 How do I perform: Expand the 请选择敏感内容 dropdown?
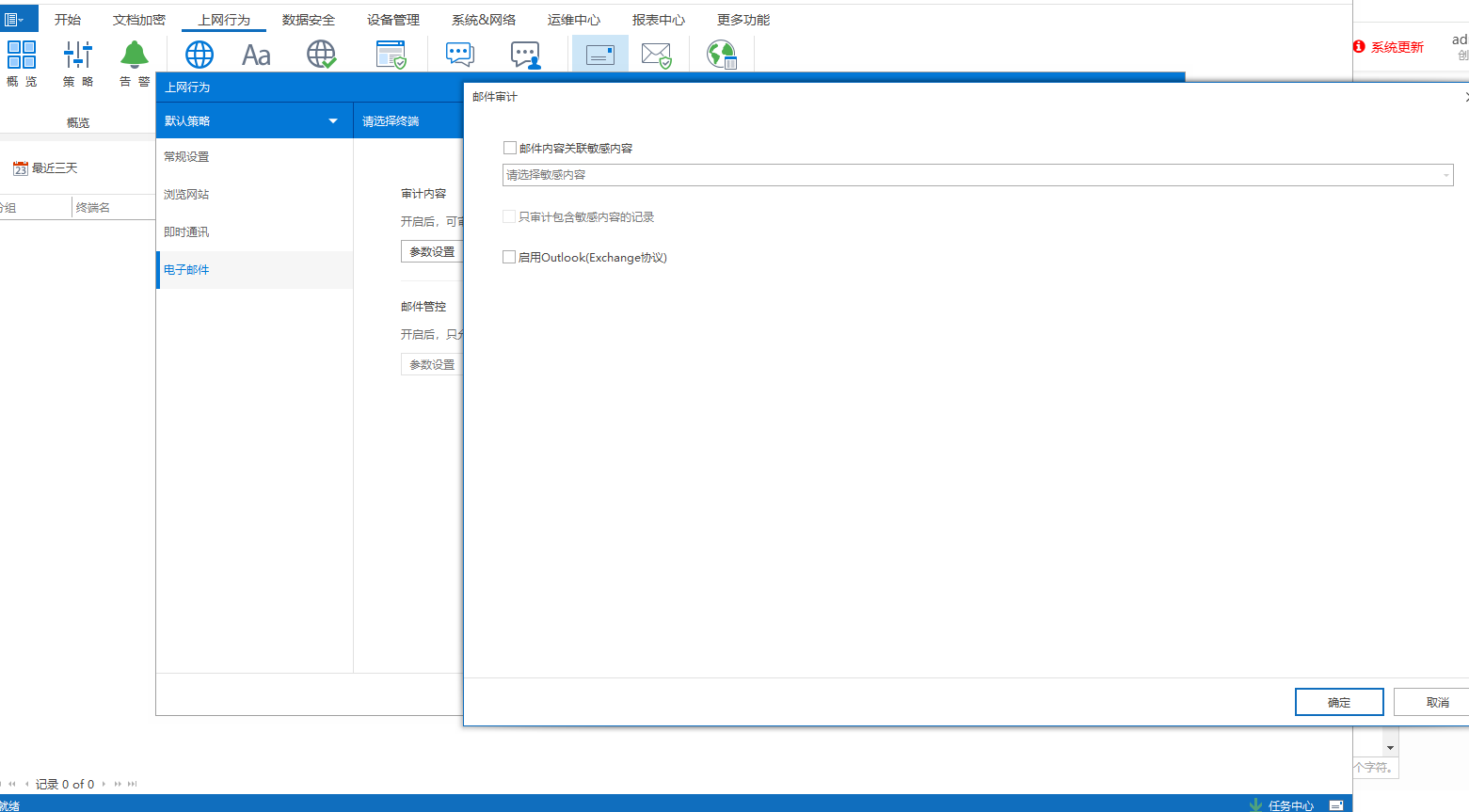pos(1445,175)
